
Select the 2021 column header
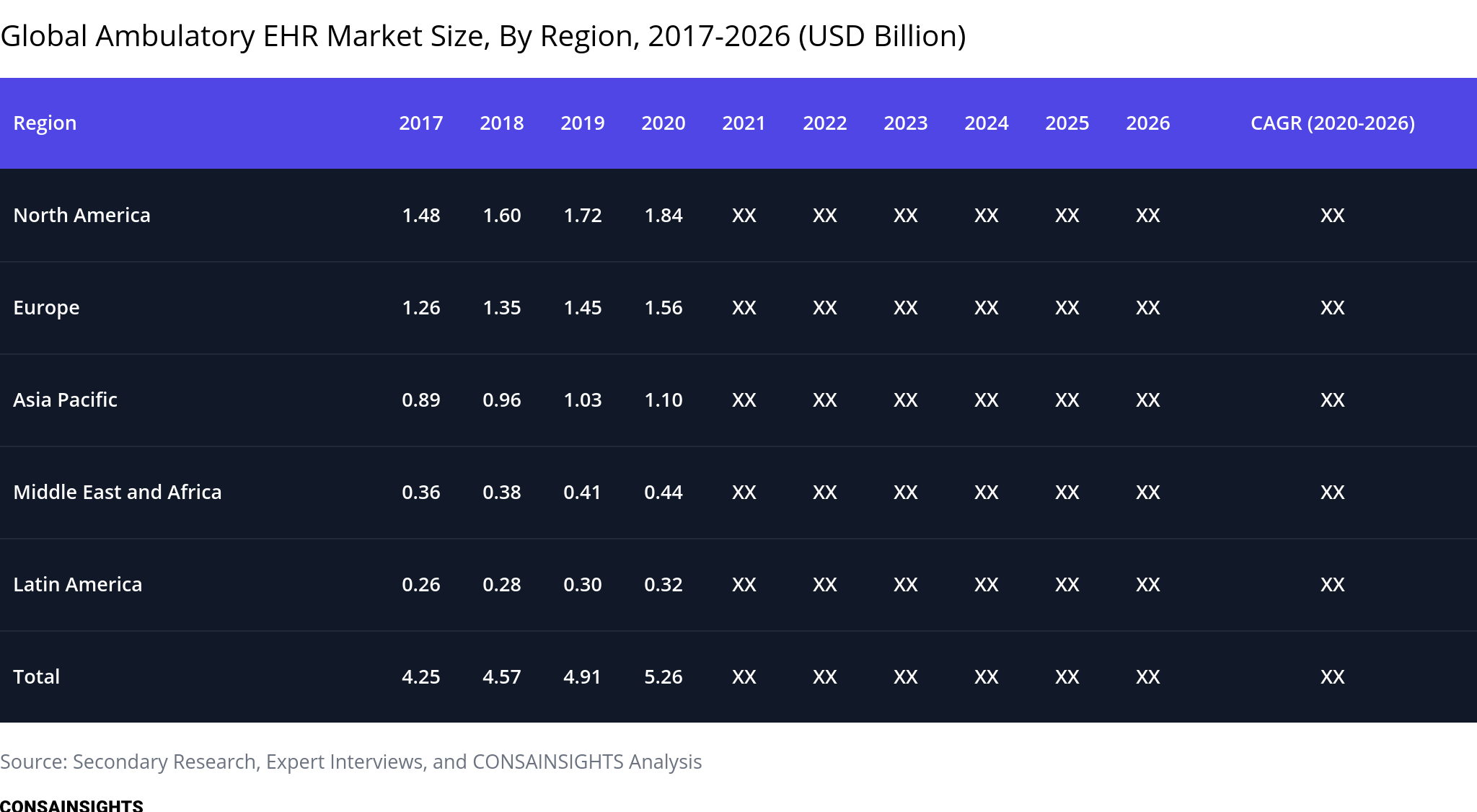point(744,123)
